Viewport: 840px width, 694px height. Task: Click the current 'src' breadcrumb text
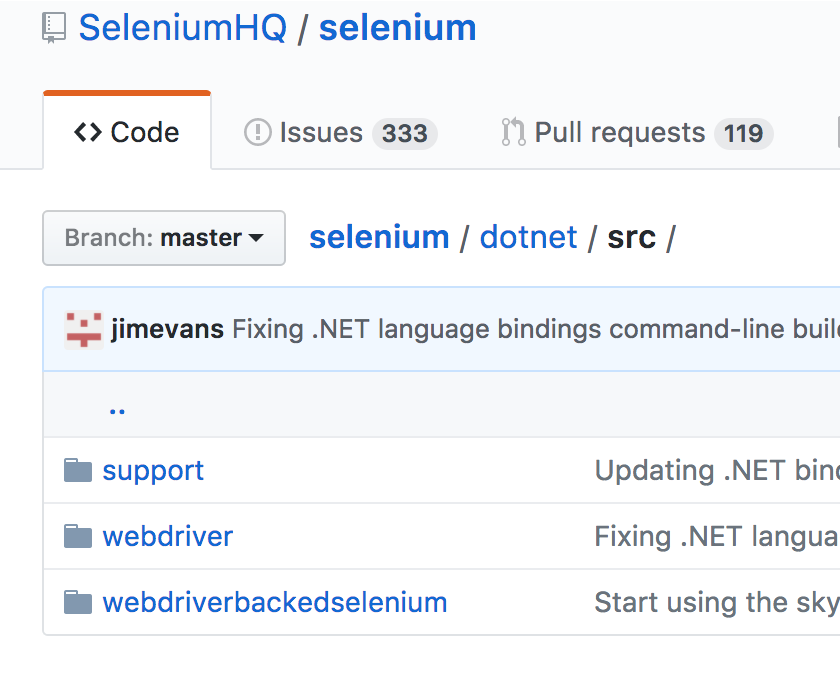[x=632, y=237]
